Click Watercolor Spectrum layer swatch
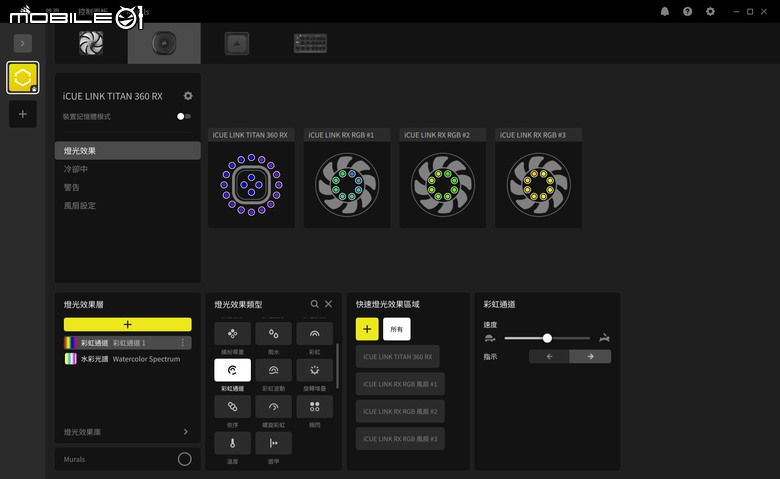This screenshot has height=479, width=780. point(71,359)
